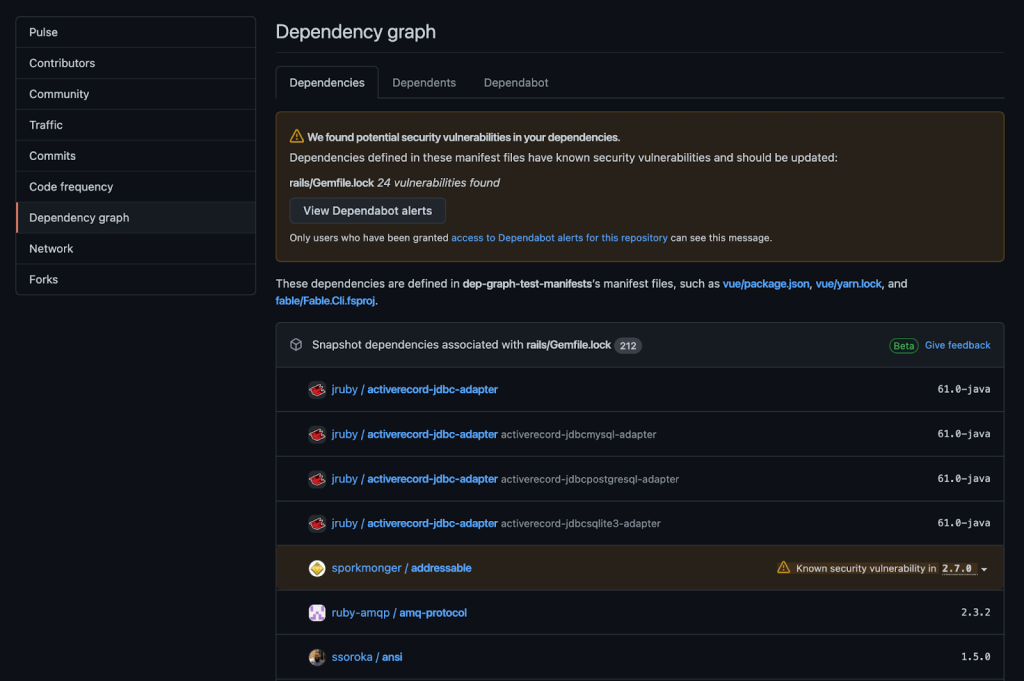Click the Beta label badge

click(x=904, y=346)
